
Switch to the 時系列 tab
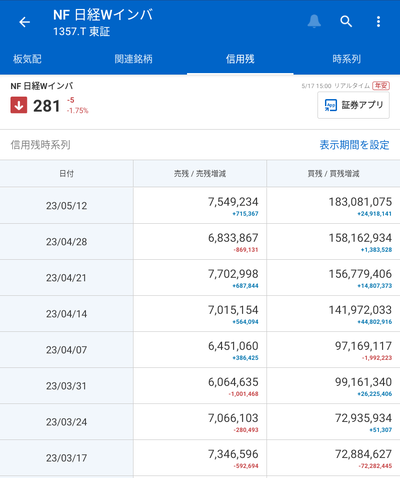(x=347, y=59)
